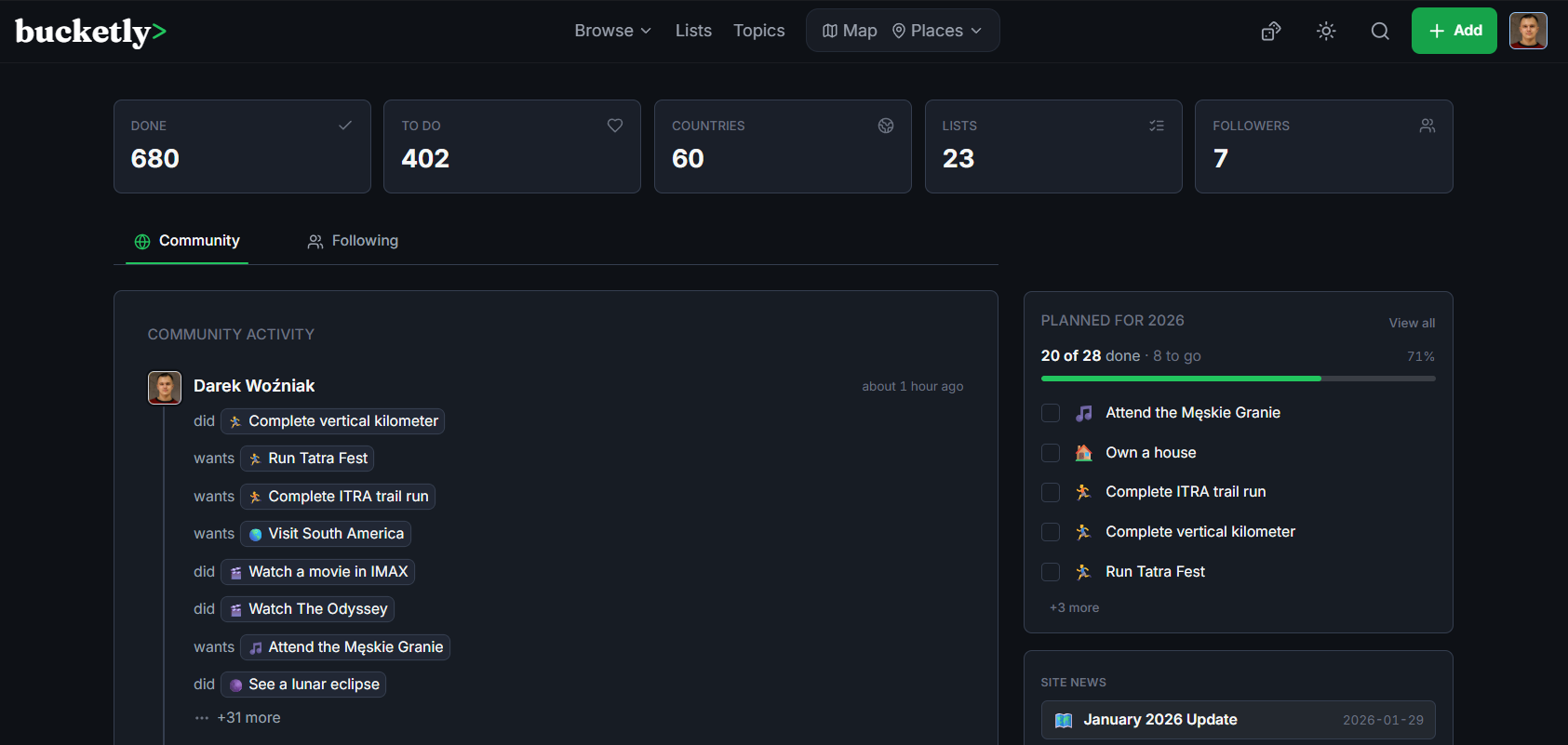Open the random item dice icon
The height and width of the screenshot is (745, 1568).
click(1271, 31)
